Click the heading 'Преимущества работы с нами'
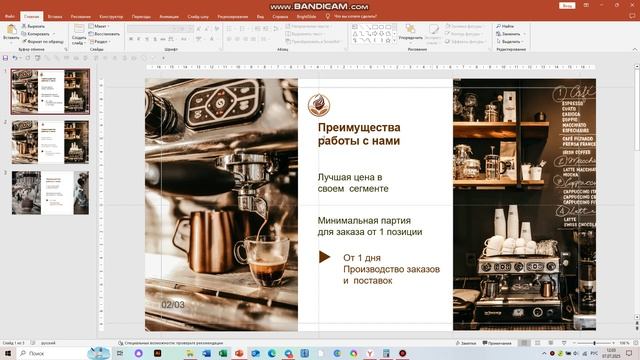This screenshot has width=640, height=360. click(359, 134)
